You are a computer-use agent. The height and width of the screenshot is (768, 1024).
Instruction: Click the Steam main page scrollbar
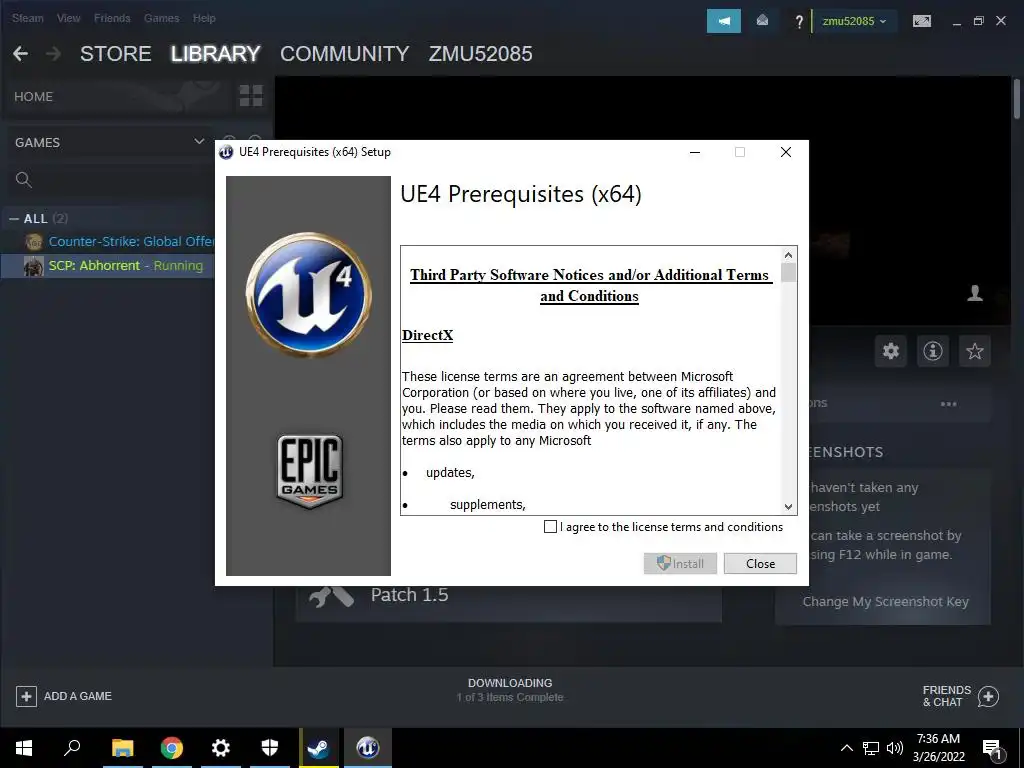(1017, 99)
